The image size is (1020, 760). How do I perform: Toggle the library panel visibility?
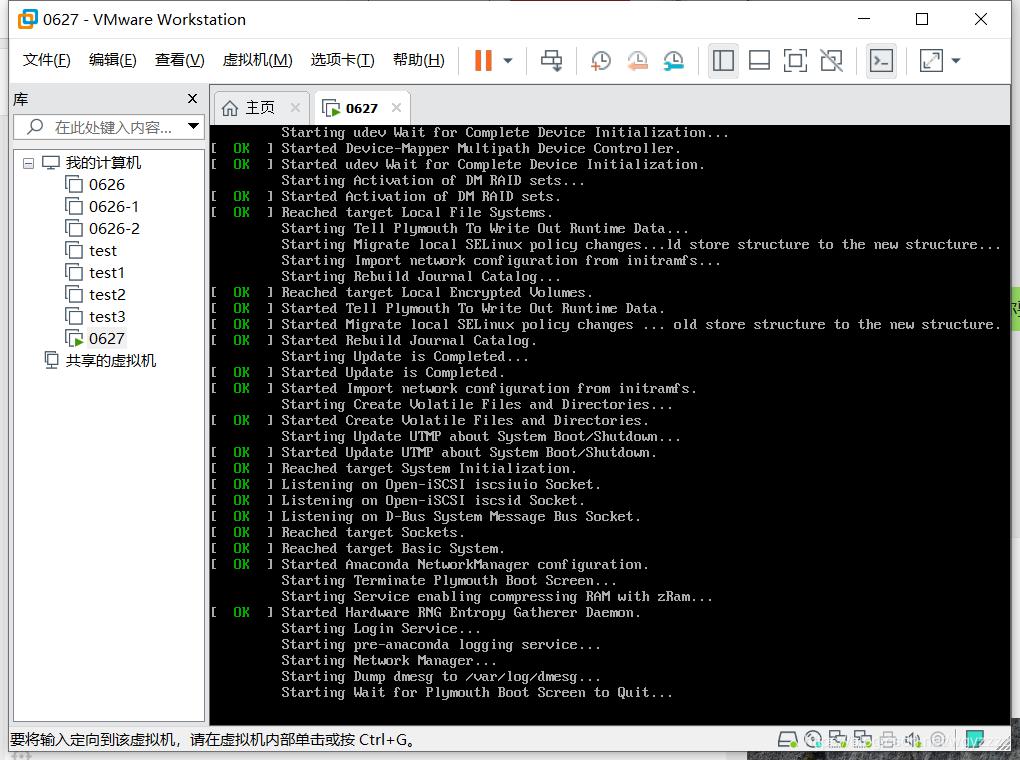722,61
